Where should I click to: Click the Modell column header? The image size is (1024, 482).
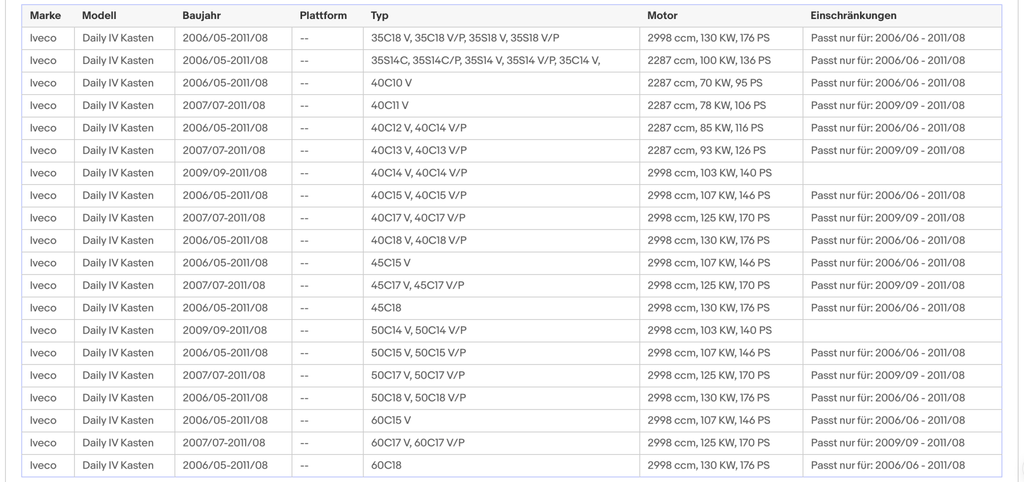click(124, 16)
